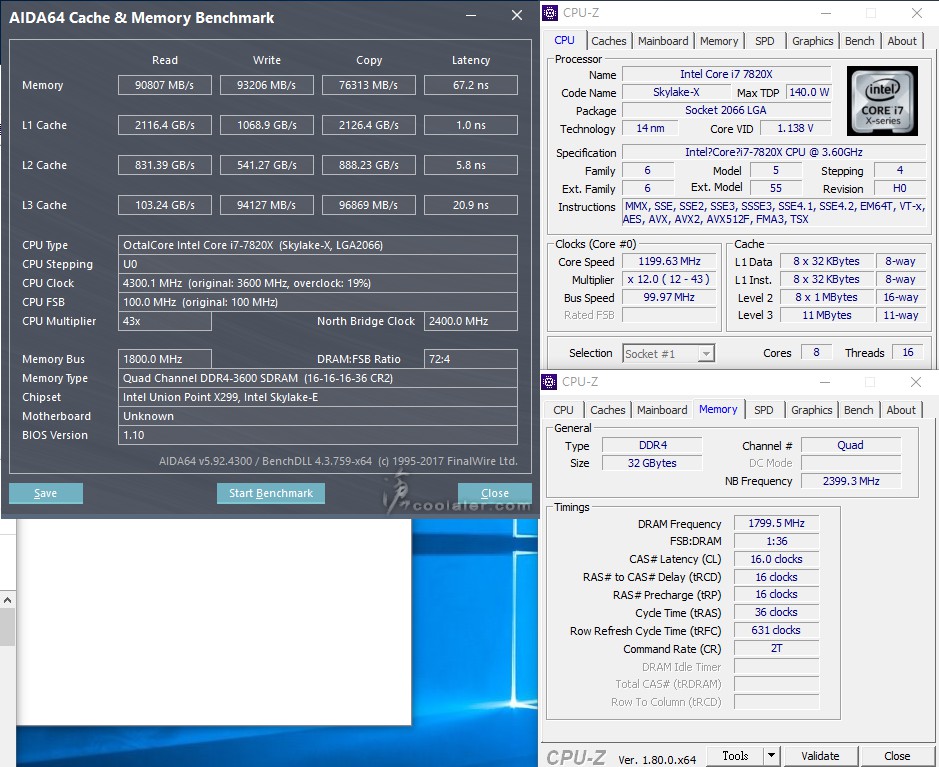Click the Close button in AIDA64 dialog
This screenshot has width=939, height=767.
coord(495,493)
